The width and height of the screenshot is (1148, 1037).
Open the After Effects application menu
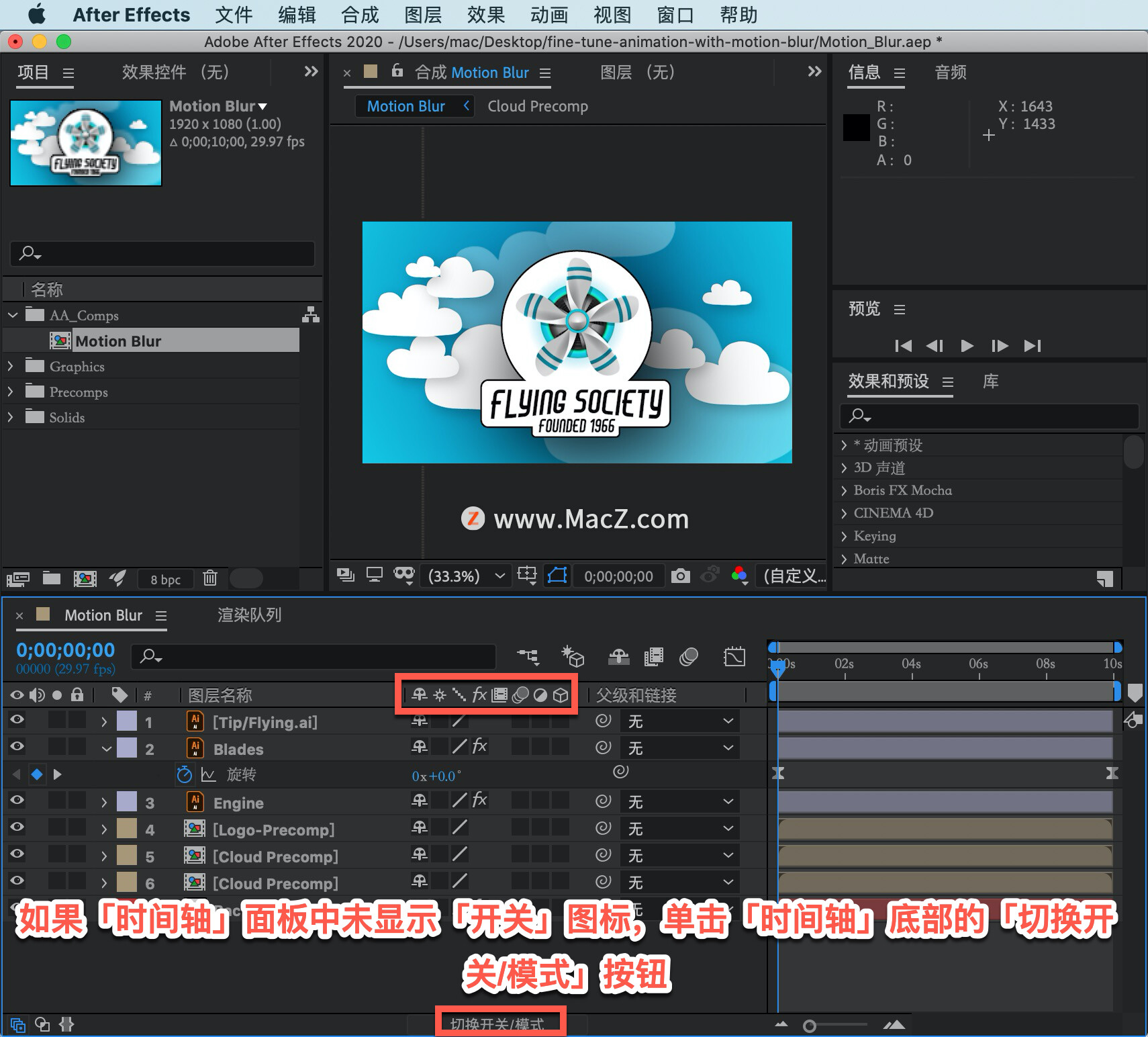(x=131, y=15)
